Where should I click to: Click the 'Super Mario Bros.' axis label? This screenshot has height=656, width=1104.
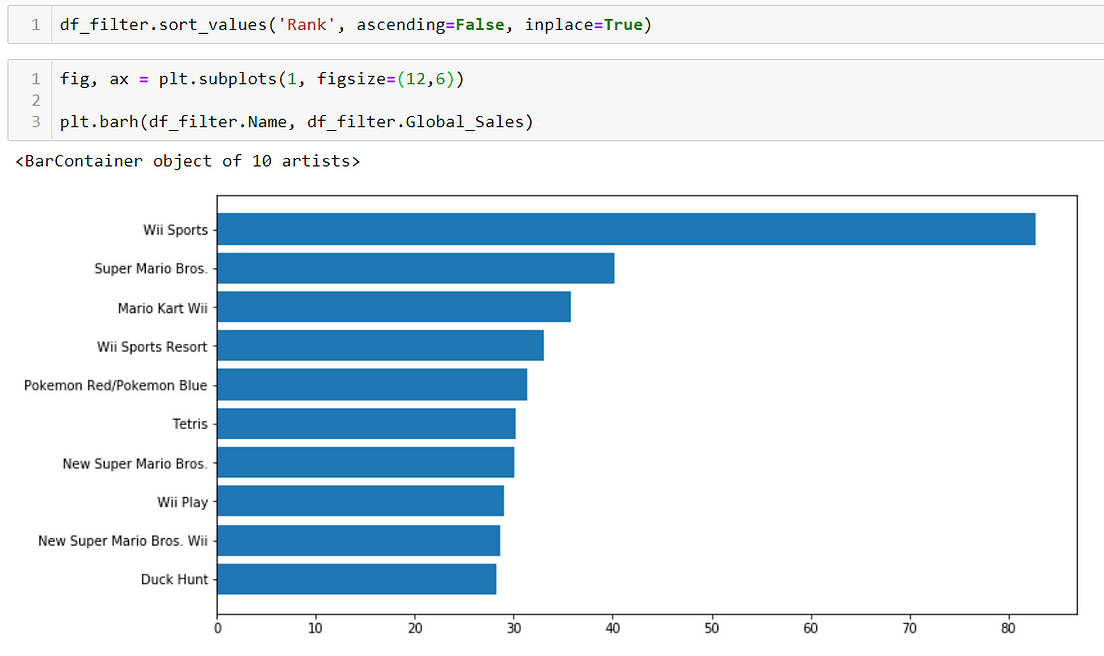pyautogui.click(x=151, y=269)
